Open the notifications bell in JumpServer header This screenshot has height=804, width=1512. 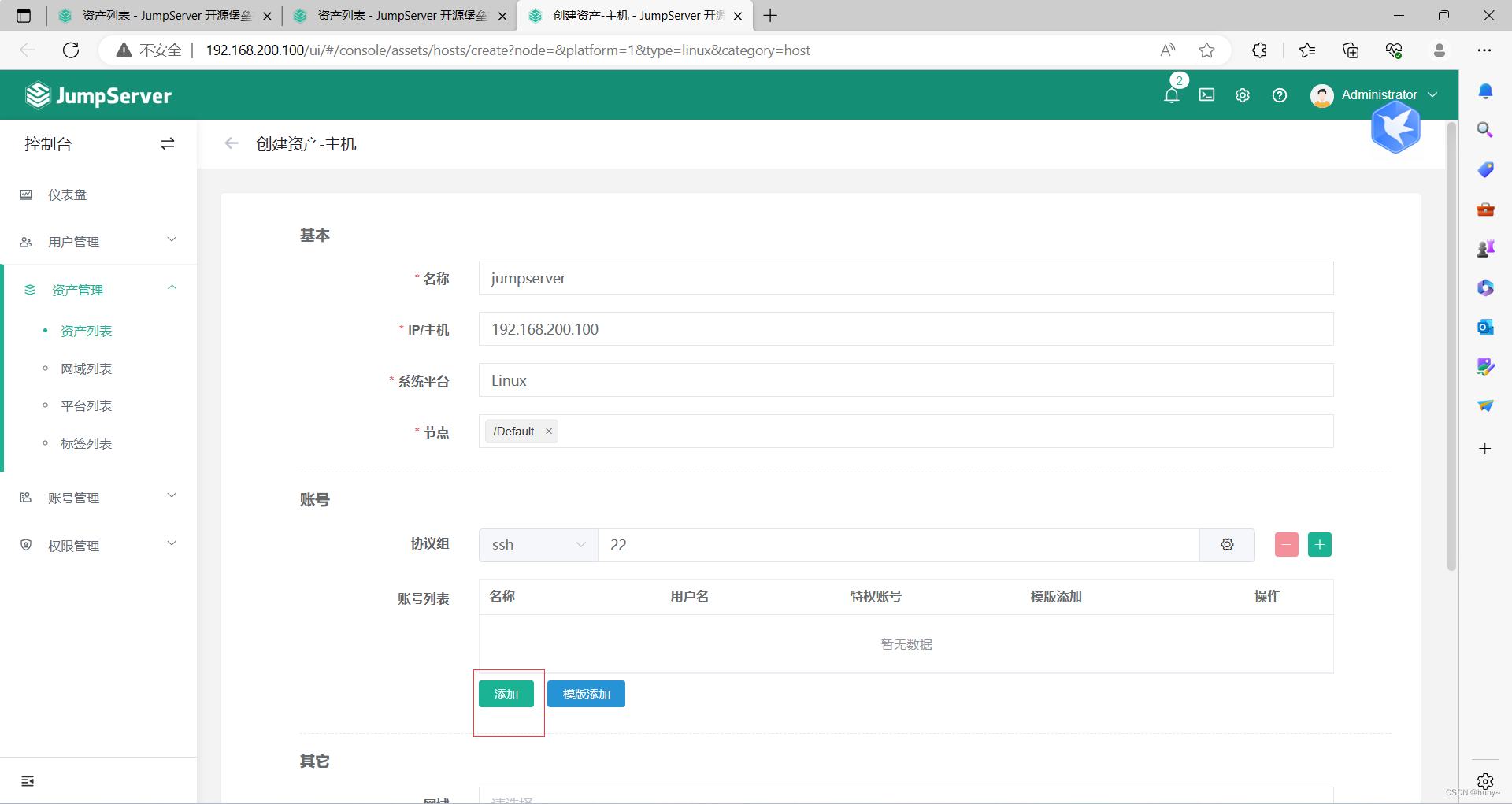1172,95
